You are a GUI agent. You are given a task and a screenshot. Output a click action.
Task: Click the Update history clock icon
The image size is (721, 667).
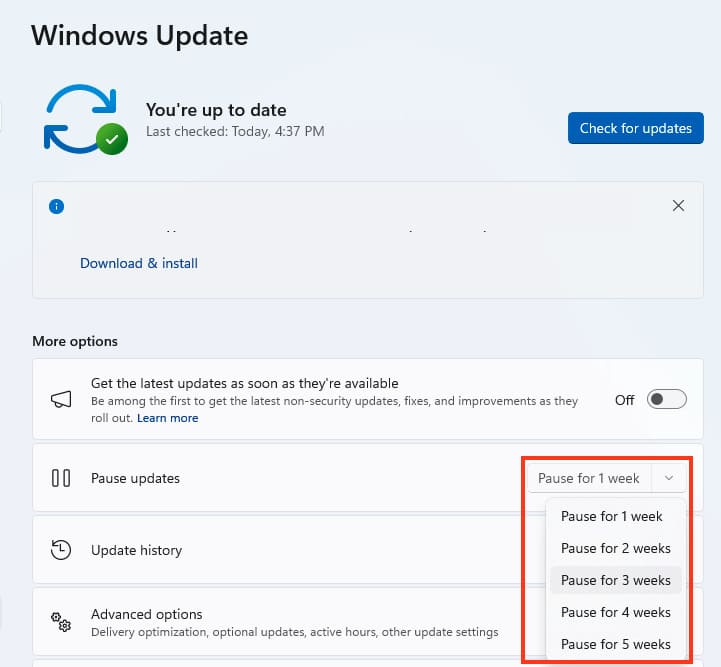(x=61, y=550)
